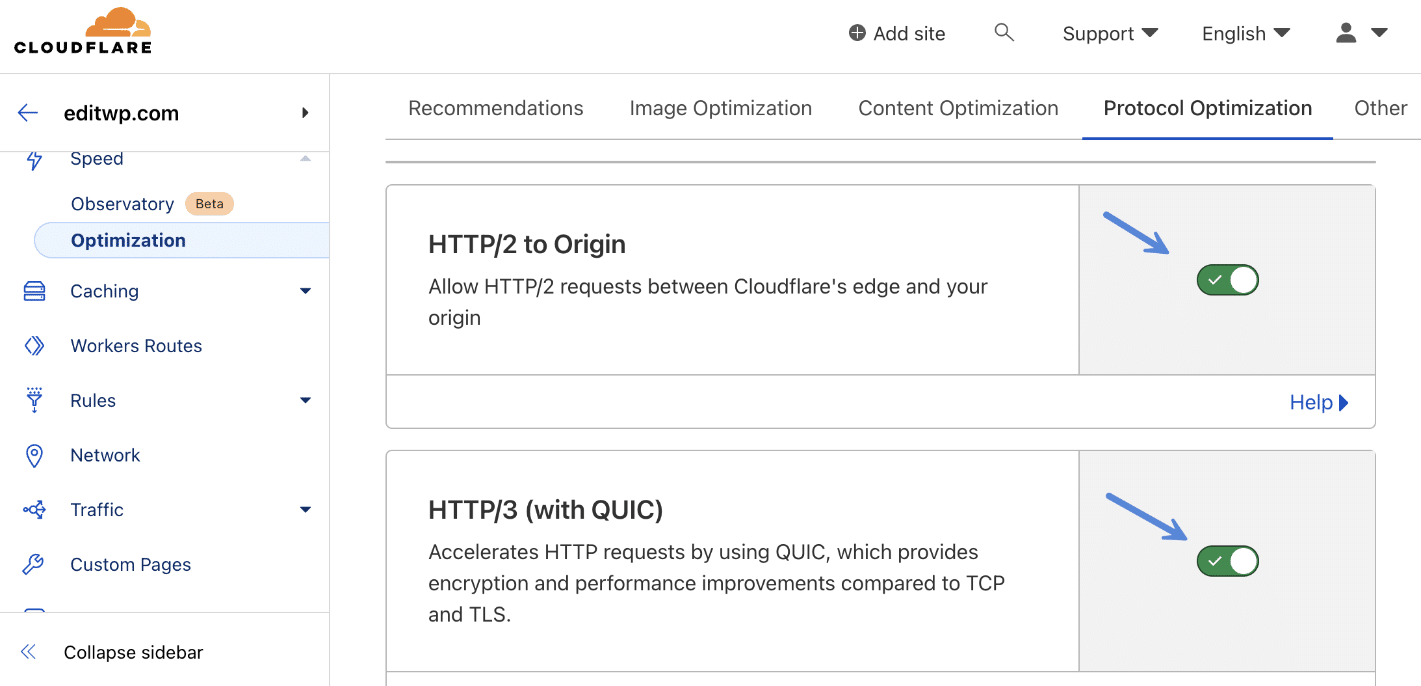This screenshot has height=686, width=1421.
Task: Click Add site in the top bar
Action: point(896,33)
